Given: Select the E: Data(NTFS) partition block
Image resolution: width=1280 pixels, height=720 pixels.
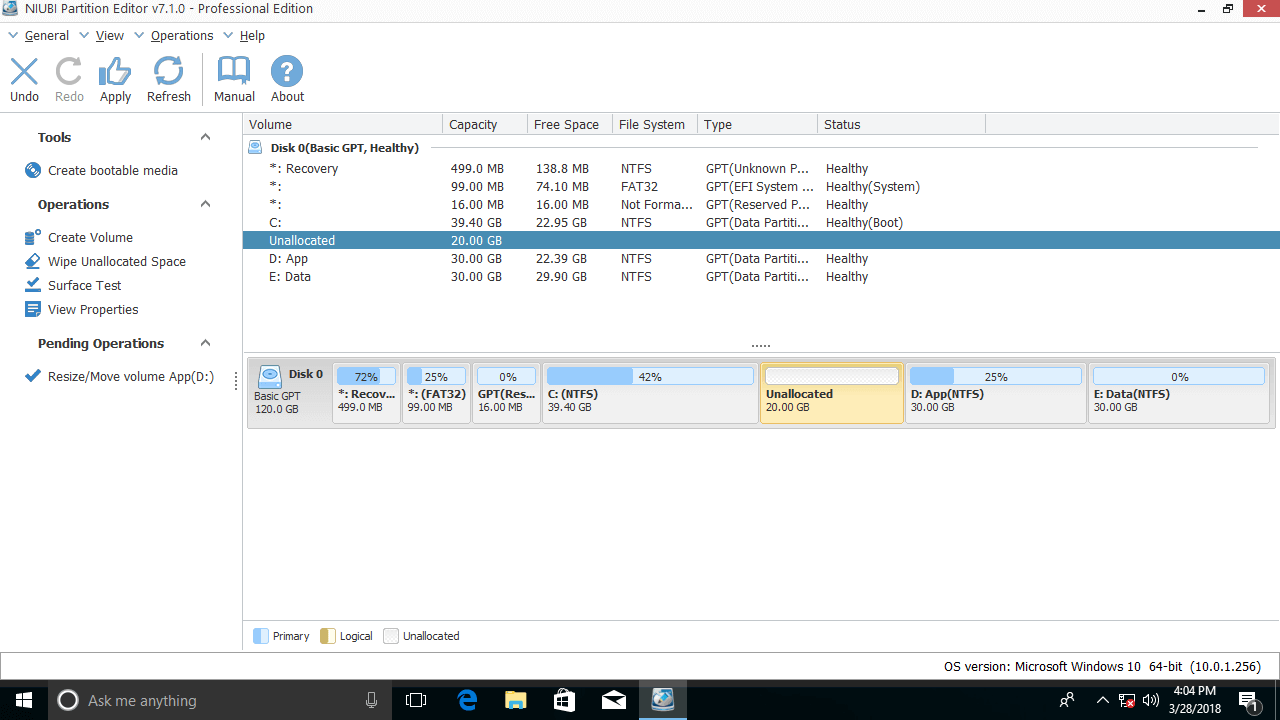Looking at the screenshot, I should [1179, 393].
